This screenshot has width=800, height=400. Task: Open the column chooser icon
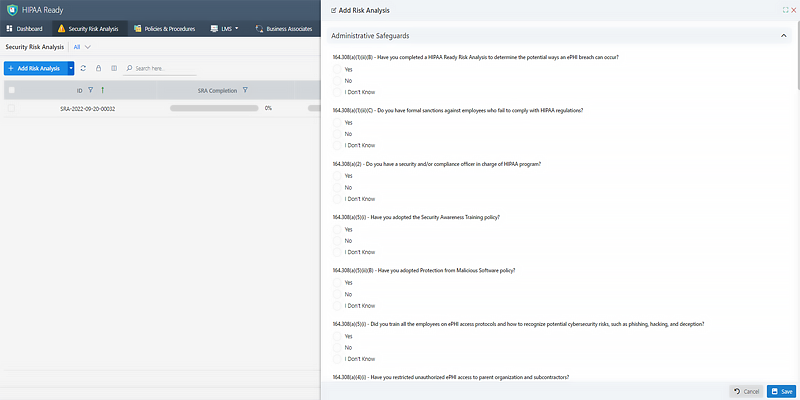click(114, 68)
